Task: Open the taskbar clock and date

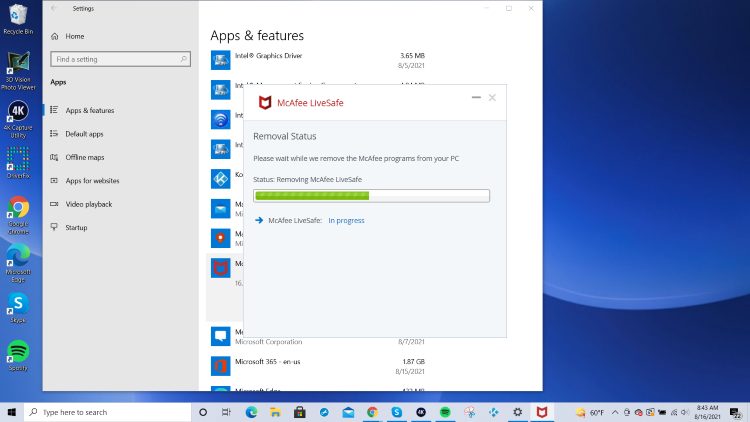Action: tap(707, 412)
